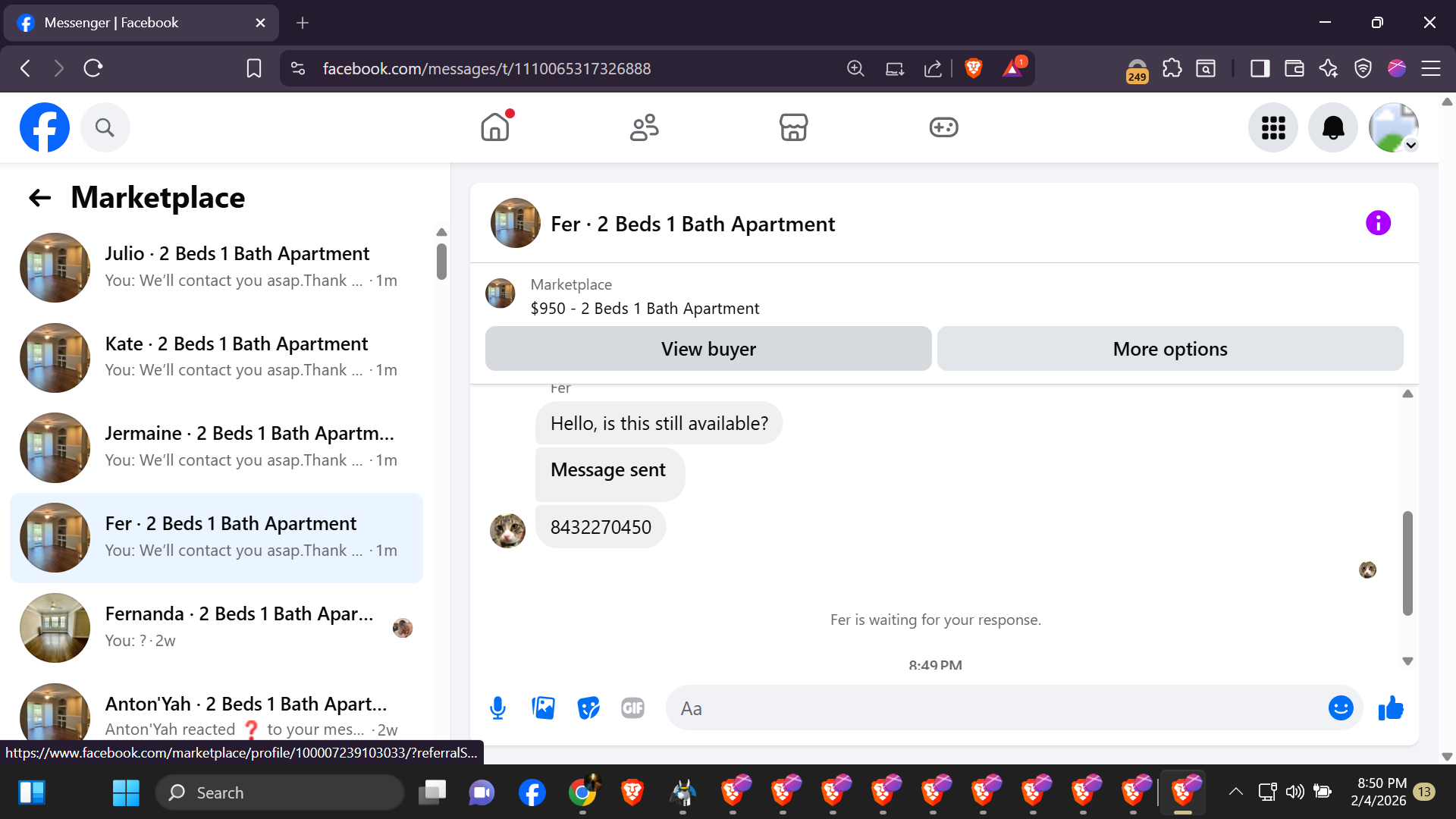Screen dimensions: 1456x819
Task: Show hidden system tray icons
Action: [1235, 792]
